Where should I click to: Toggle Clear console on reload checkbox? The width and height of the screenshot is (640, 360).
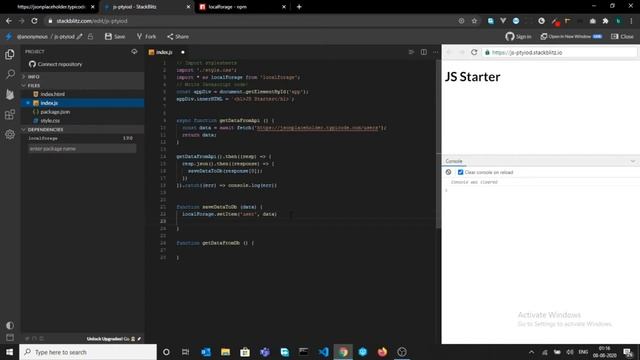[x=460, y=172]
